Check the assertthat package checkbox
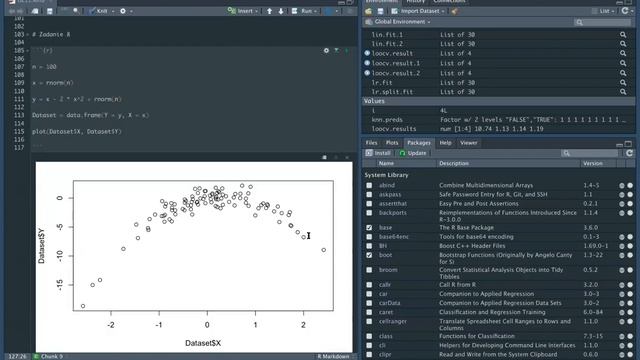Image resolution: width=640 pixels, height=360 pixels. coord(369,204)
